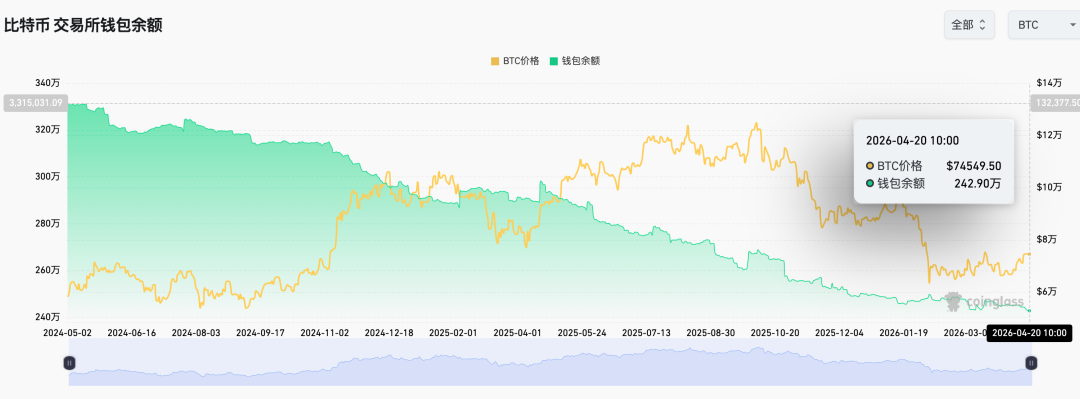
Task: Click the 2026-01-19 date label
Action: [903, 332]
